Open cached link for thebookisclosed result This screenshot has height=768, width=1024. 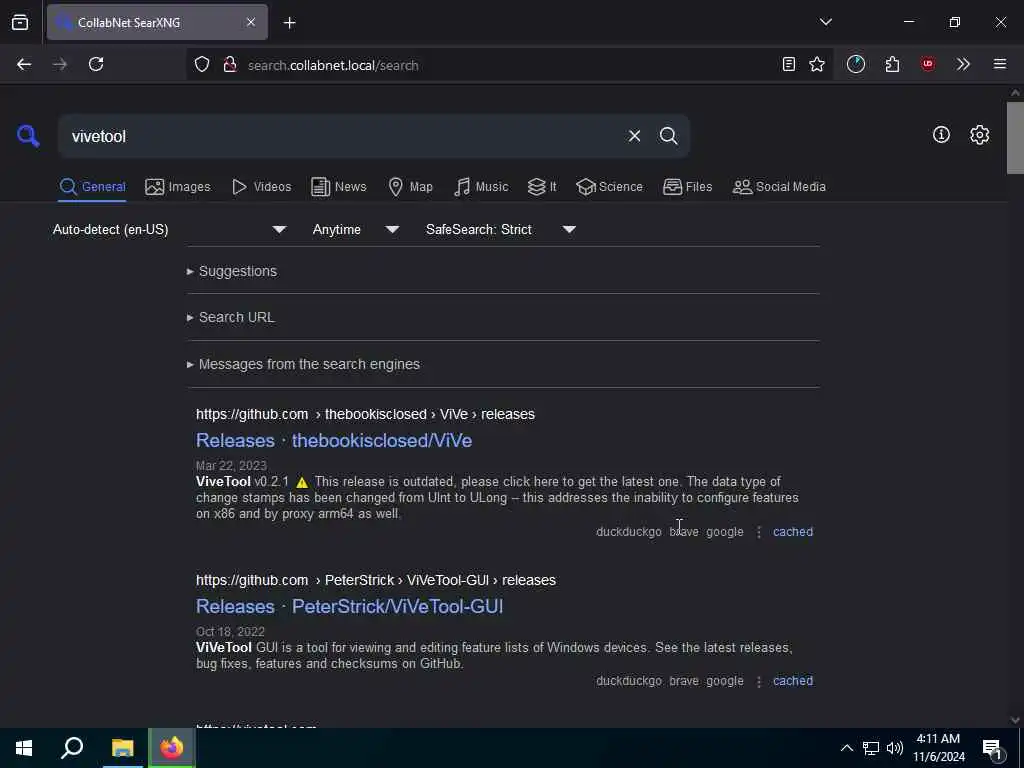(x=793, y=532)
